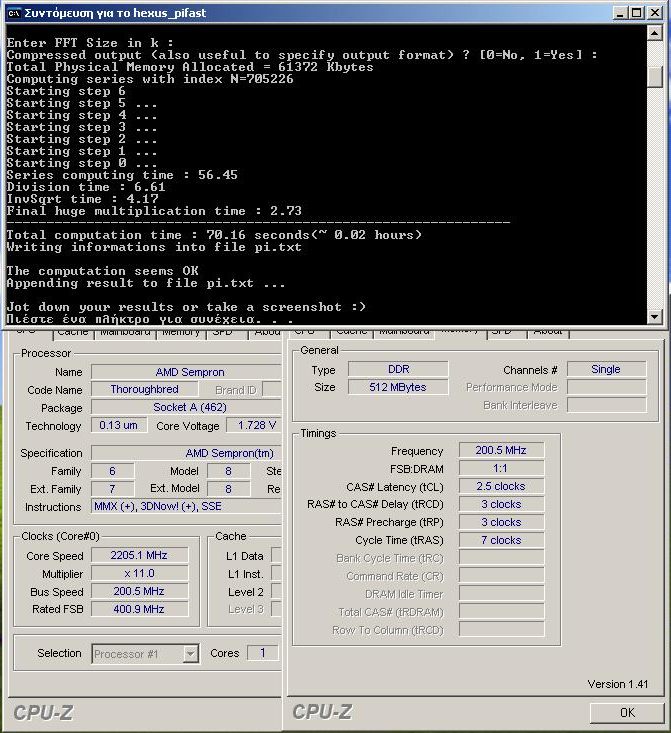Screen dimensions: 671x733
Task: Minimize the hexus_pifast console window
Action: [620, 13]
